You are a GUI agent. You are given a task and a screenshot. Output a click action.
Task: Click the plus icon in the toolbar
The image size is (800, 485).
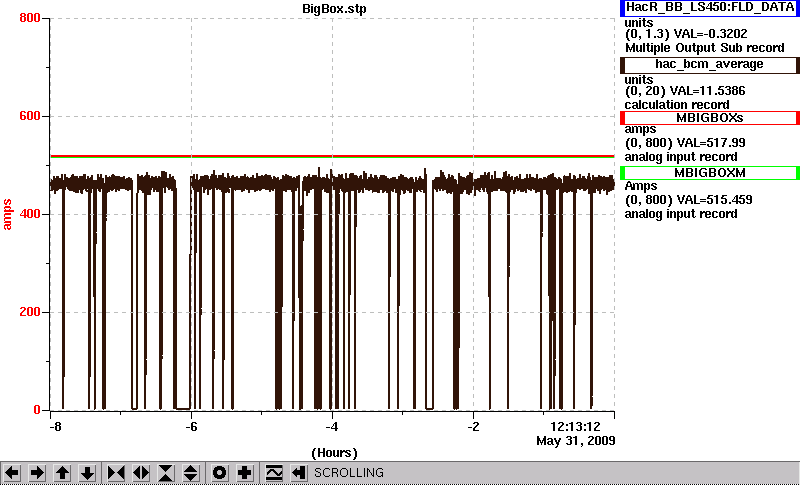coord(244,473)
